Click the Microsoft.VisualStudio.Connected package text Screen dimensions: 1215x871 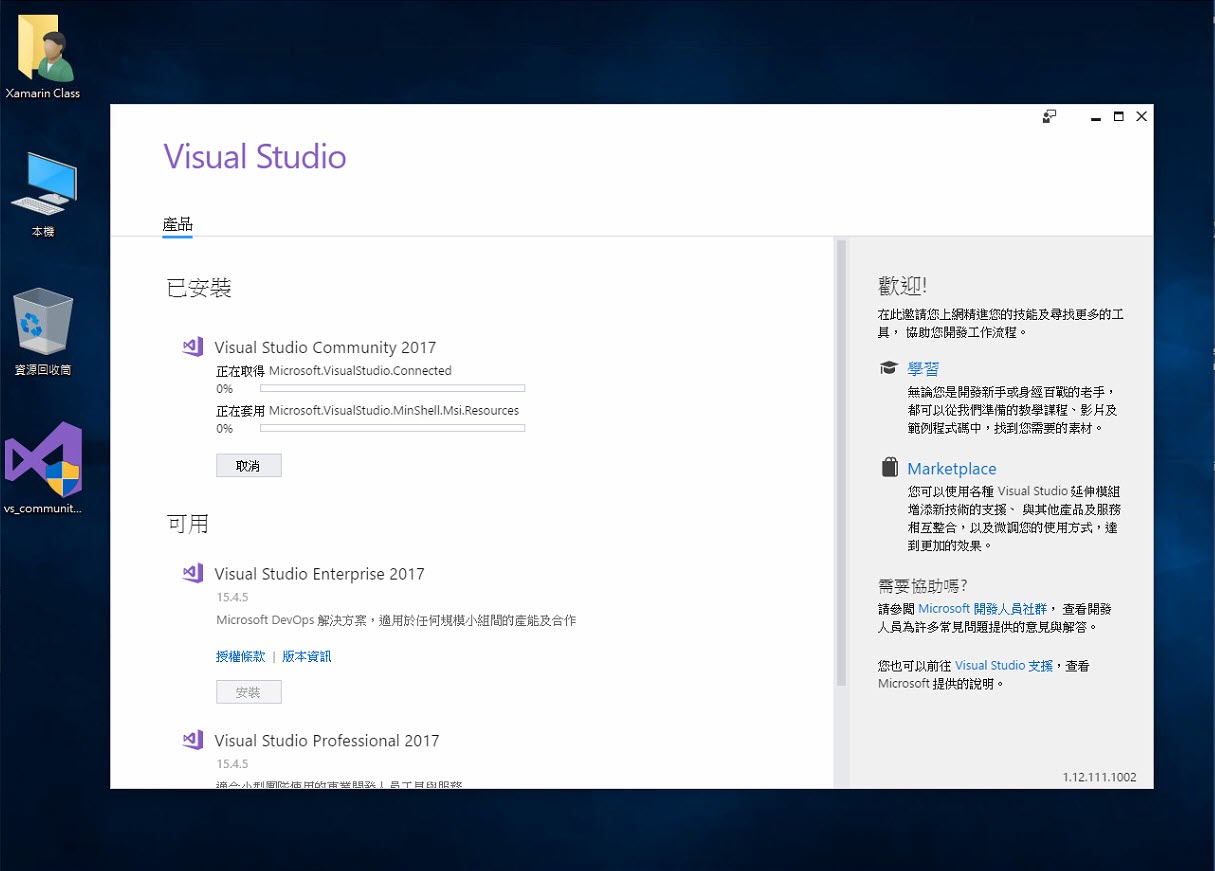(x=360, y=370)
